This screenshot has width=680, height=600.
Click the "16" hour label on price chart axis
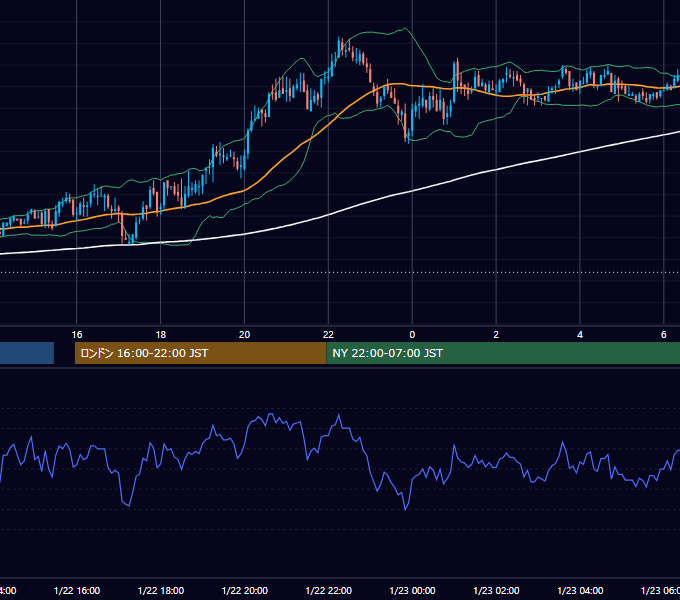pyautogui.click(x=77, y=335)
